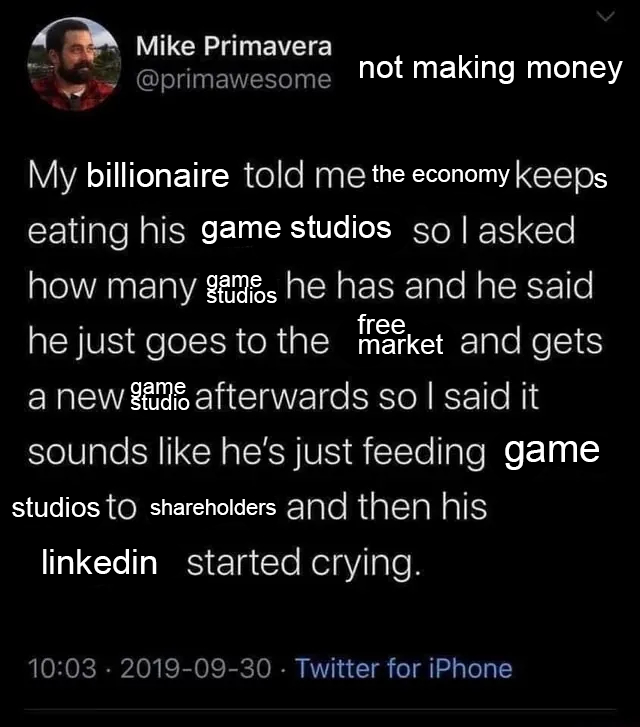This screenshot has height=727, width=640.
Task: Click the small "game studio" after "a new"
Action: [x=159, y=396]
